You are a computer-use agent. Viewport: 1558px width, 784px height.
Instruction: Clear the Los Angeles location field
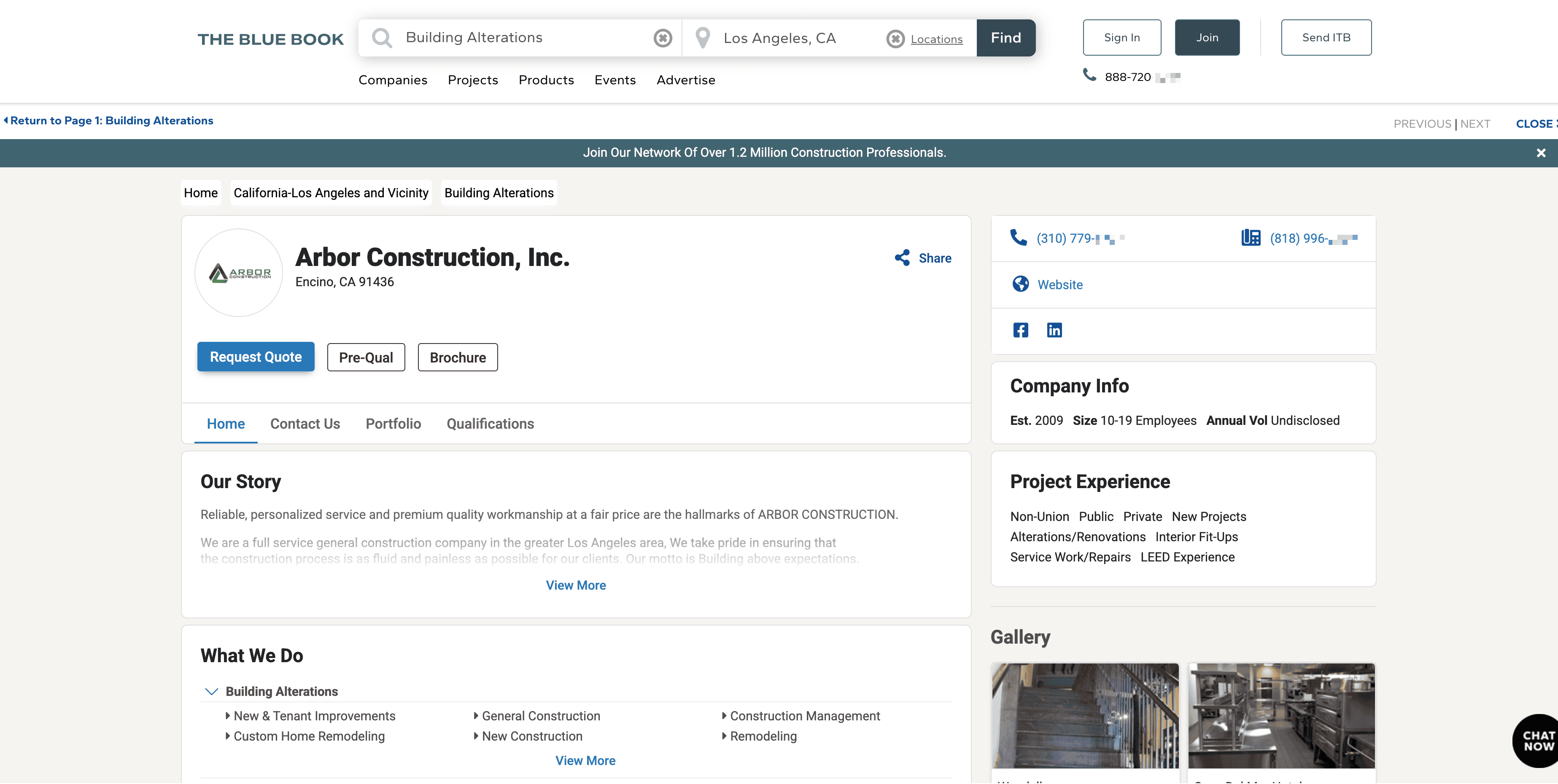point(895,39)
